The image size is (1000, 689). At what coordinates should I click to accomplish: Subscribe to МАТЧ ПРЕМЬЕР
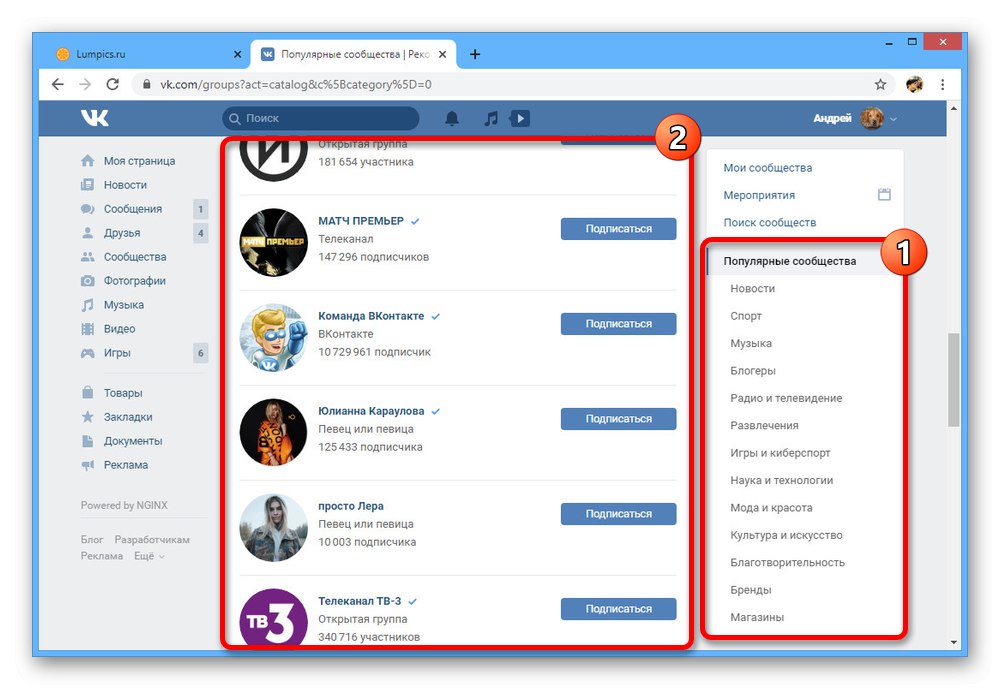point(618,229)
